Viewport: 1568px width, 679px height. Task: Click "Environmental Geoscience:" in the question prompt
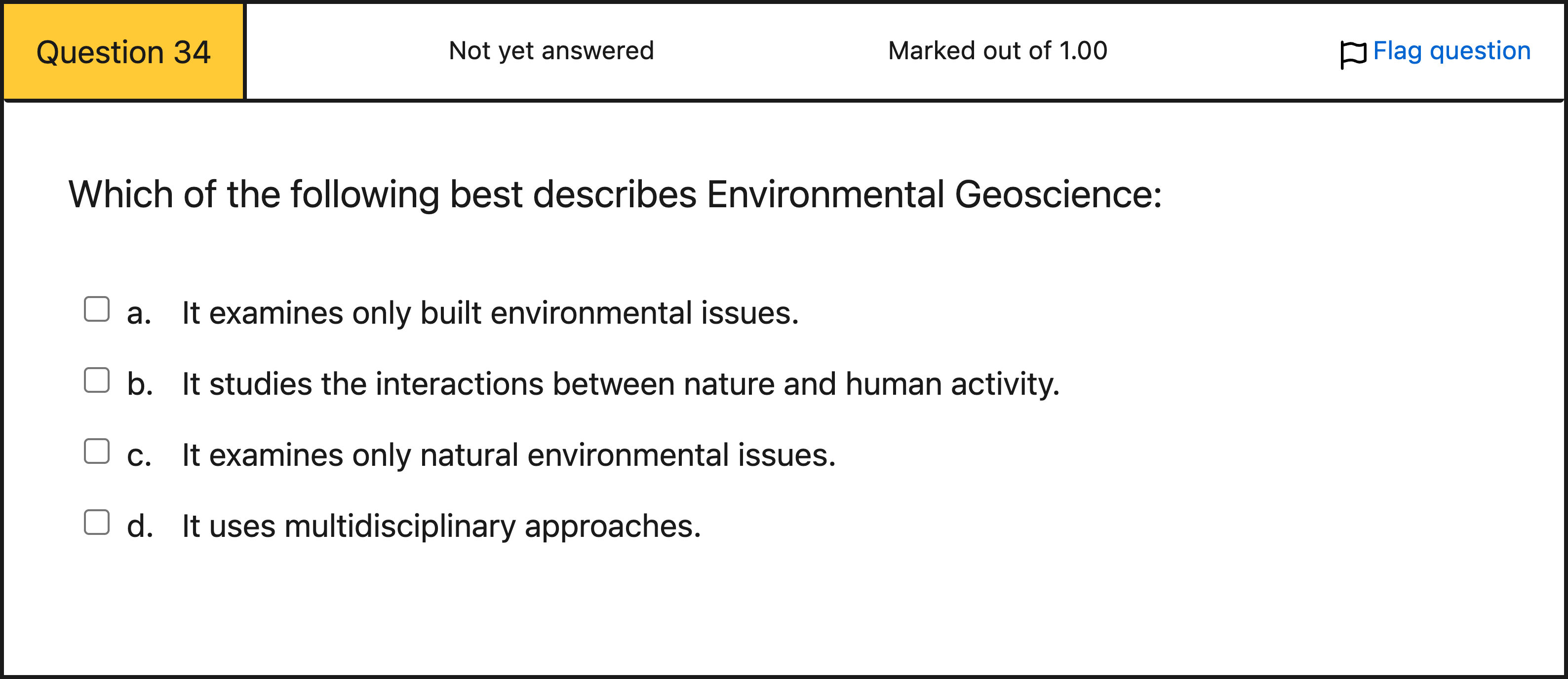[934, 195]
